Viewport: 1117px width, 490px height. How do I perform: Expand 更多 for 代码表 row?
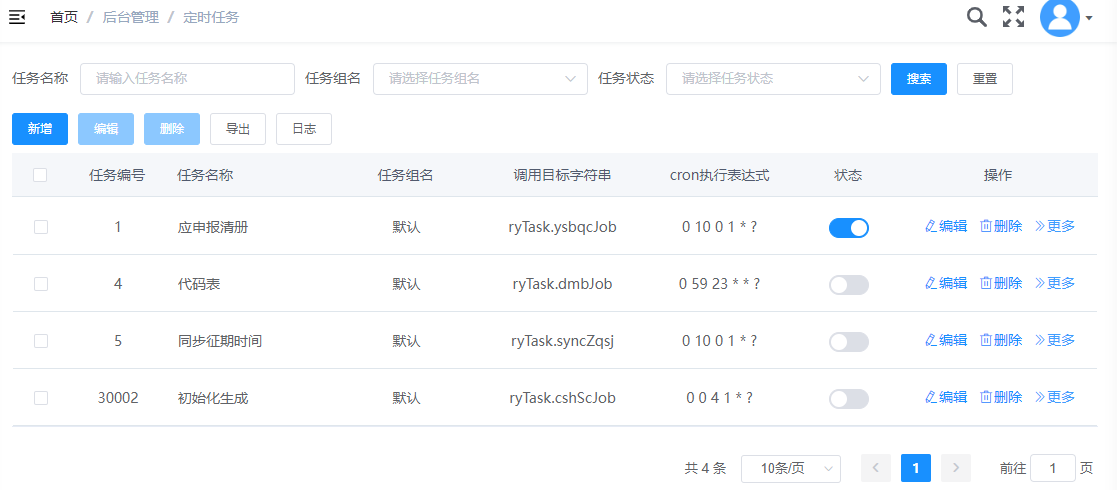(1054, 283)
